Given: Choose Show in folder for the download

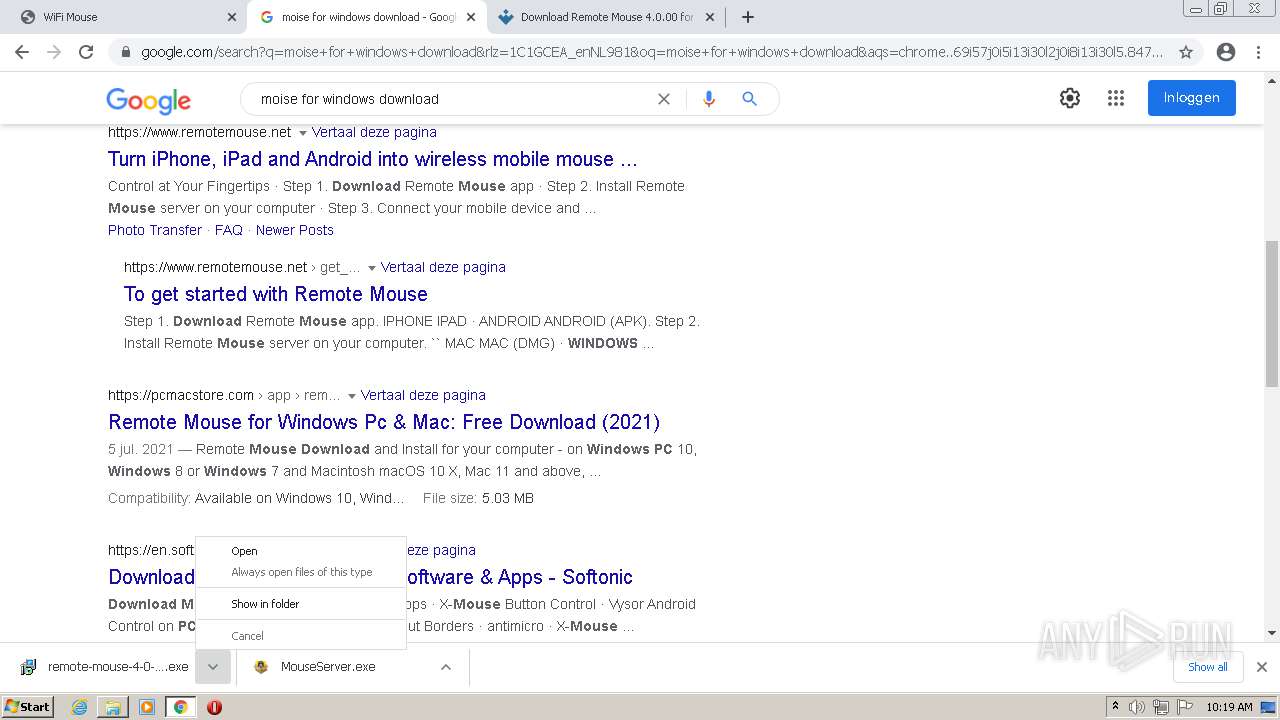Looking at the screenshot, I should [x=301, y=604].
